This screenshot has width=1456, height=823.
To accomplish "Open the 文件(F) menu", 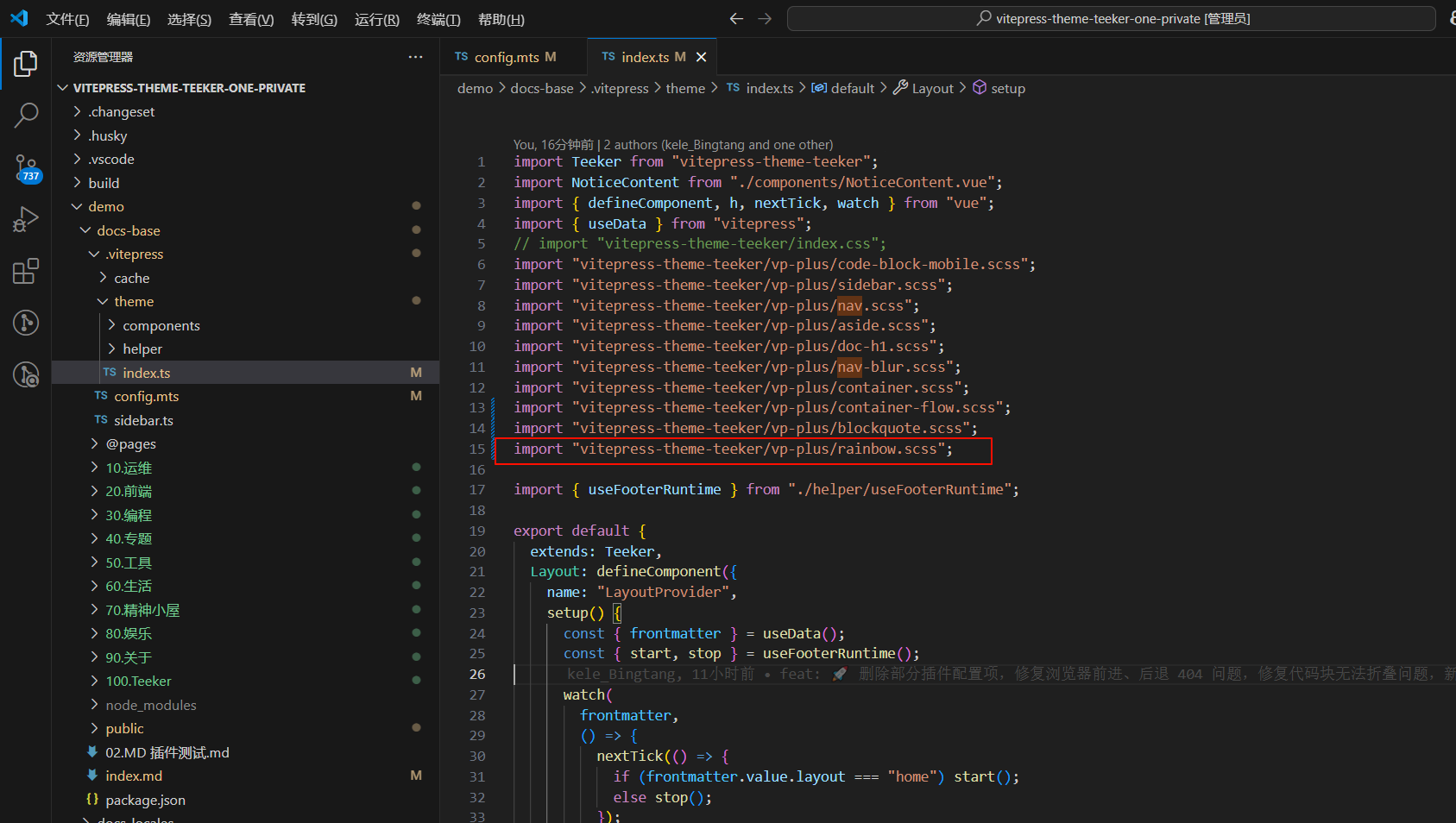I will pyautogui.click(x=67, y=19).
